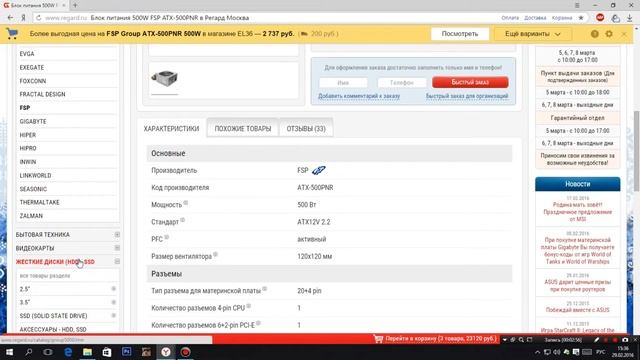This screenshot has height=360, width=640.
Task: Open 'Оплата' link in address bar
Action: click(510, 18)
